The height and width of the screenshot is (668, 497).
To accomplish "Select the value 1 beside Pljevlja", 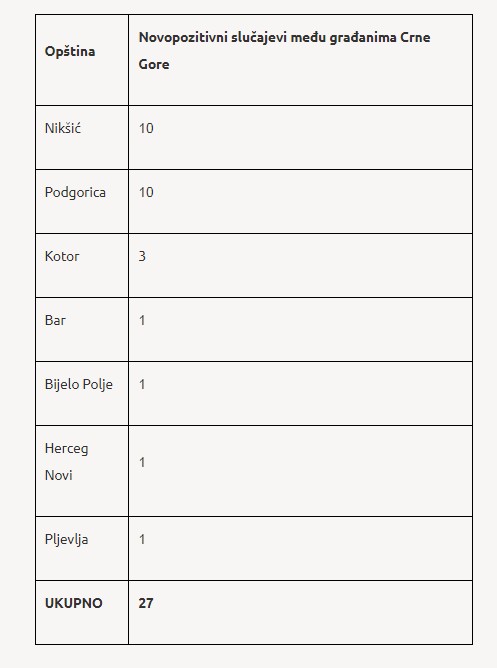I will (142, 539).
